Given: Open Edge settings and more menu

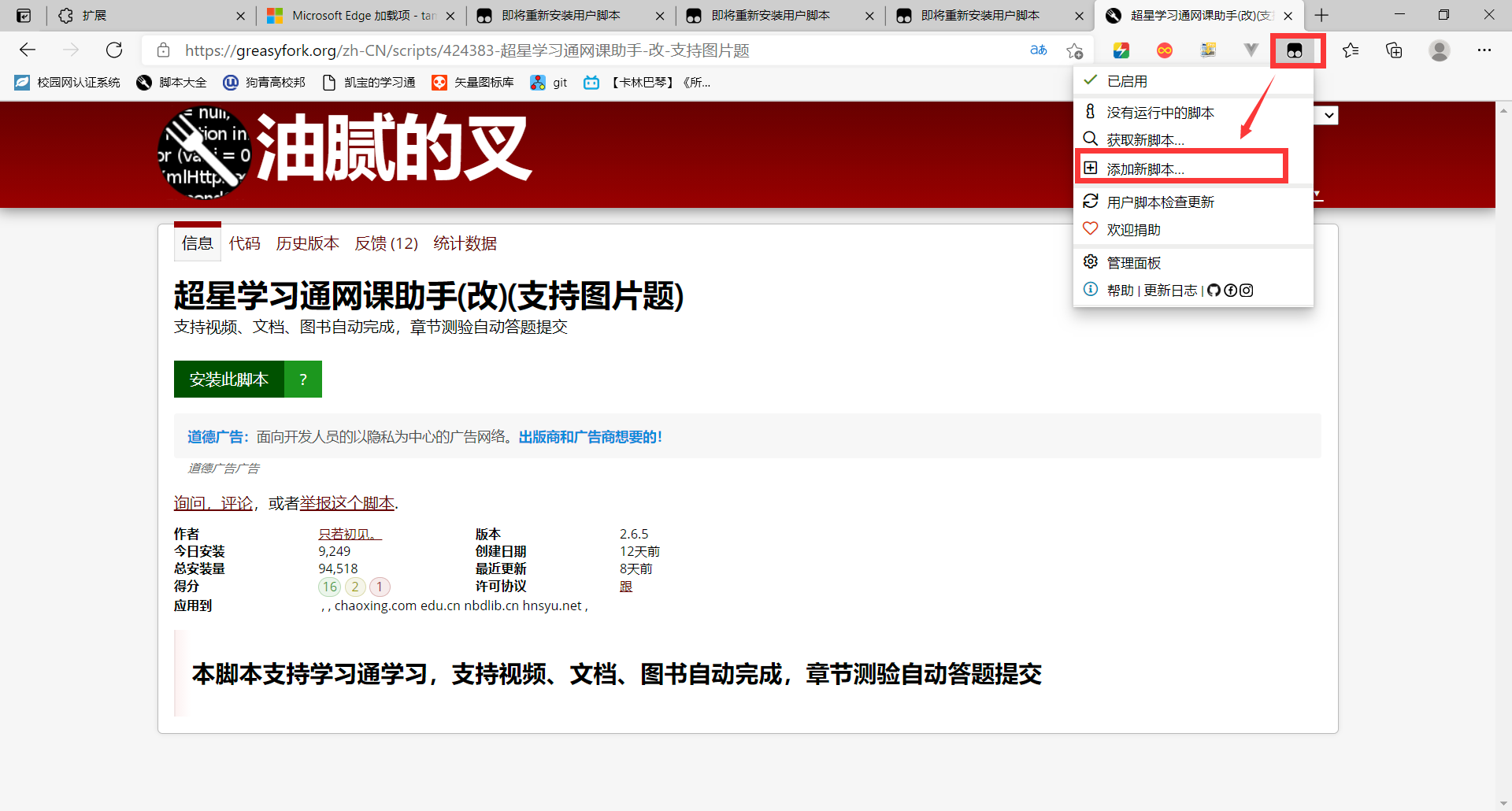Looking at the screenshot, I should (x=1484, y=50).
